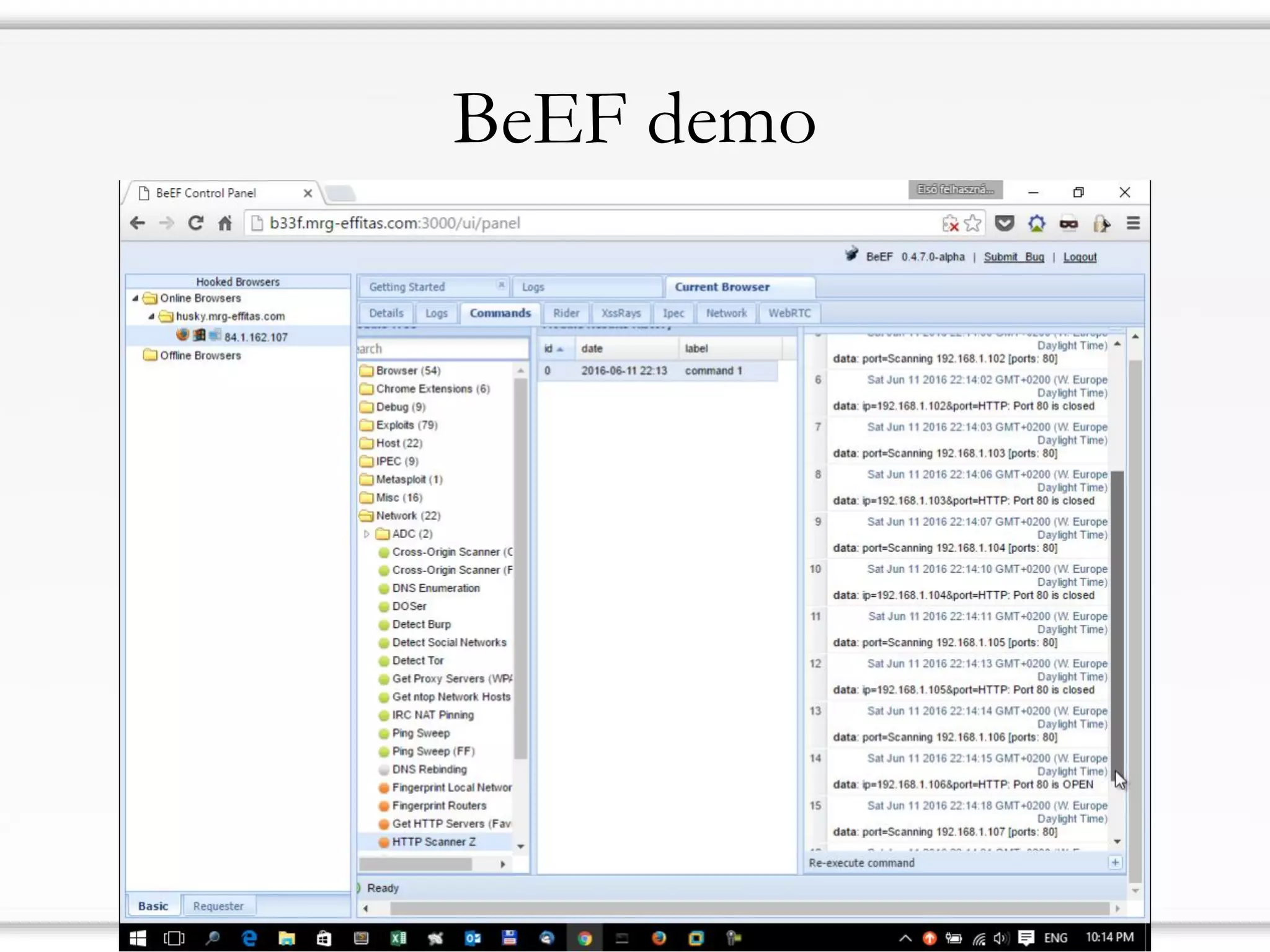1270x952 pixels.
Task: Reload the BeEF panel page
Action: coord(196,223)
